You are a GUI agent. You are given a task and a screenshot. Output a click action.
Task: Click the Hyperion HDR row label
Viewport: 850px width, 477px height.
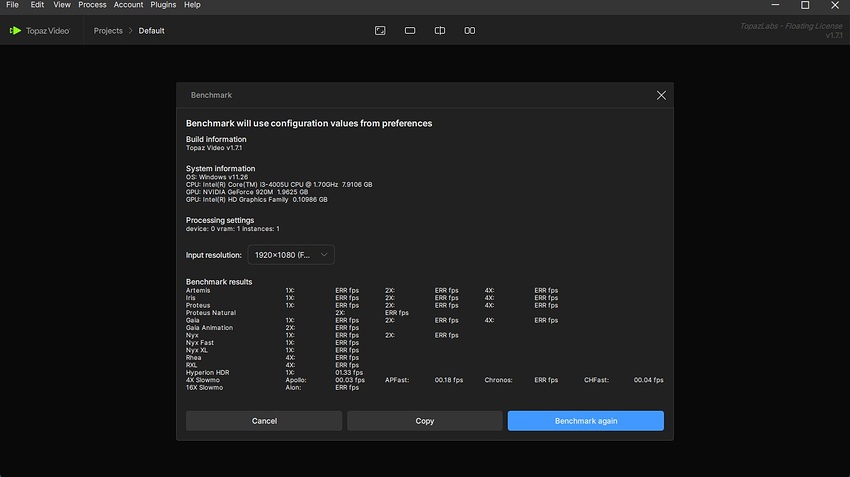point(208,372)
